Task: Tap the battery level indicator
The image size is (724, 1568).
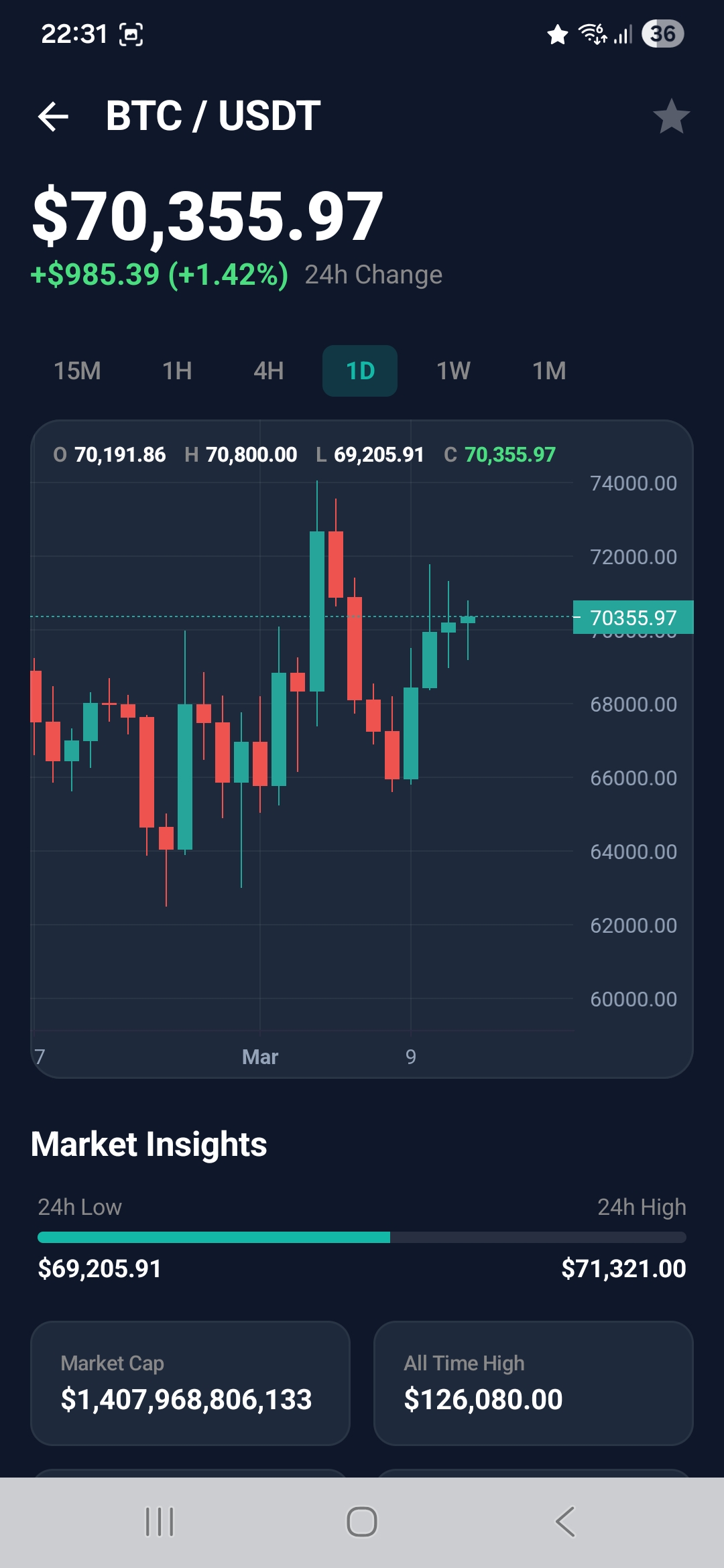Action: click(x=662, y=34)
